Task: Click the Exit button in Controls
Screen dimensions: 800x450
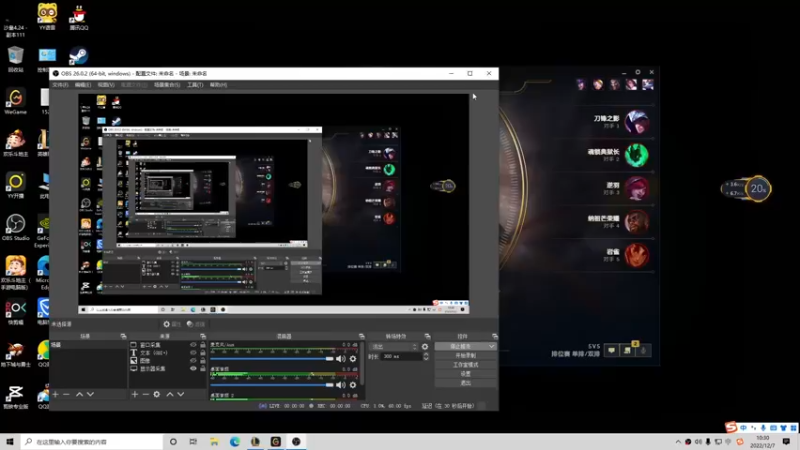Action: tap(465, 383)
